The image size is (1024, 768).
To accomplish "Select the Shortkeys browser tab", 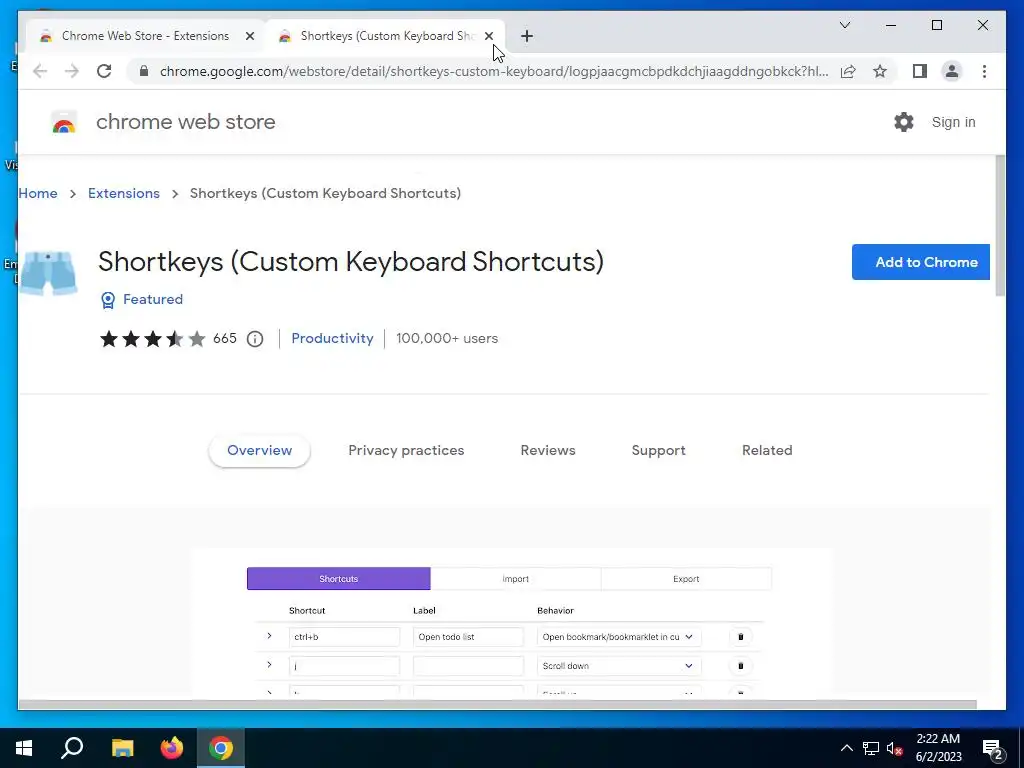I will (x=385, y=36).
